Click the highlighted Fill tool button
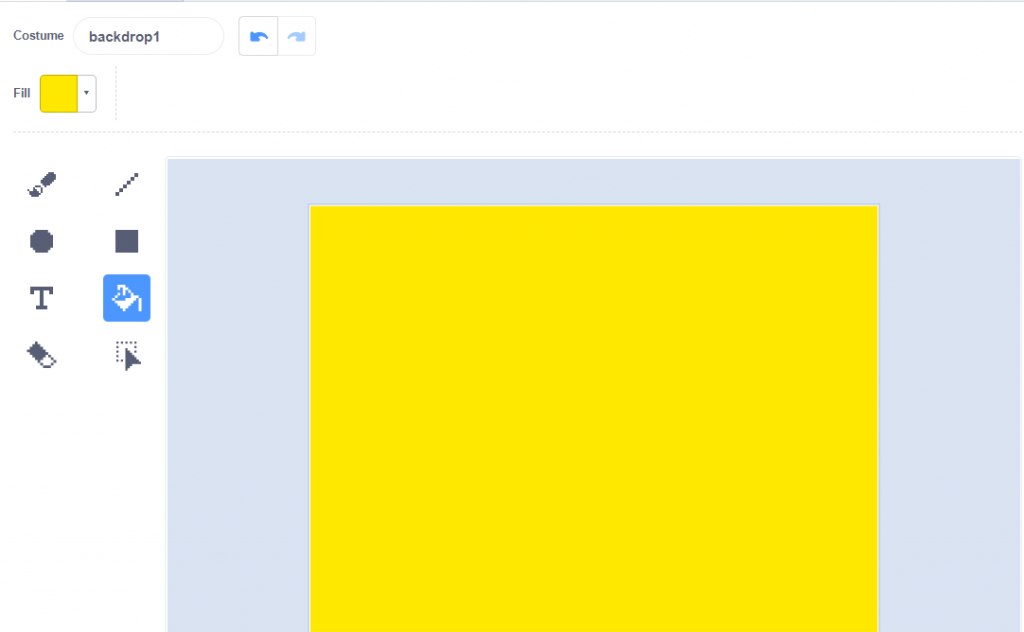1024x632 pixels. coord(126,297)
